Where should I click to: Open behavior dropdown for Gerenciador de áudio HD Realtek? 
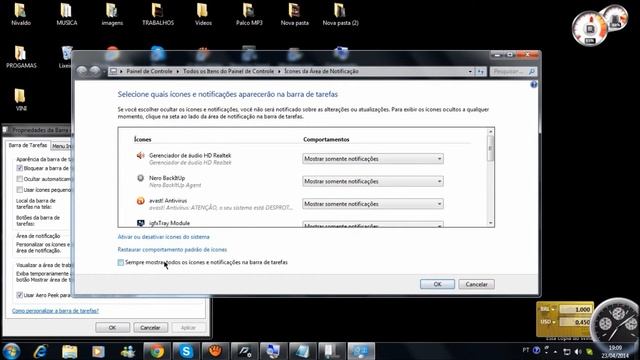point(373,159)
